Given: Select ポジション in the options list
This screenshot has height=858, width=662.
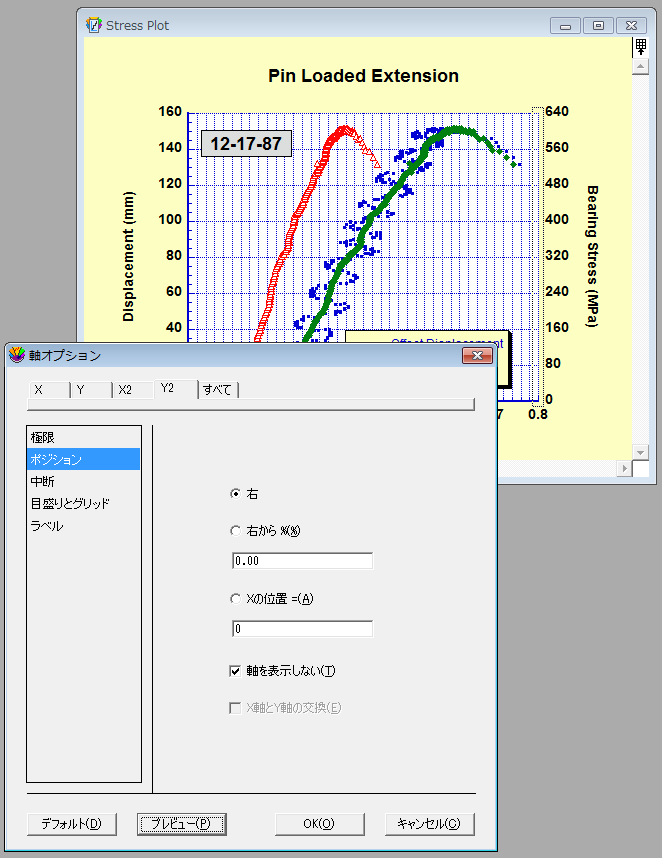Looking at the screenshot, I should pyautogui.click(x=83, y=459).
